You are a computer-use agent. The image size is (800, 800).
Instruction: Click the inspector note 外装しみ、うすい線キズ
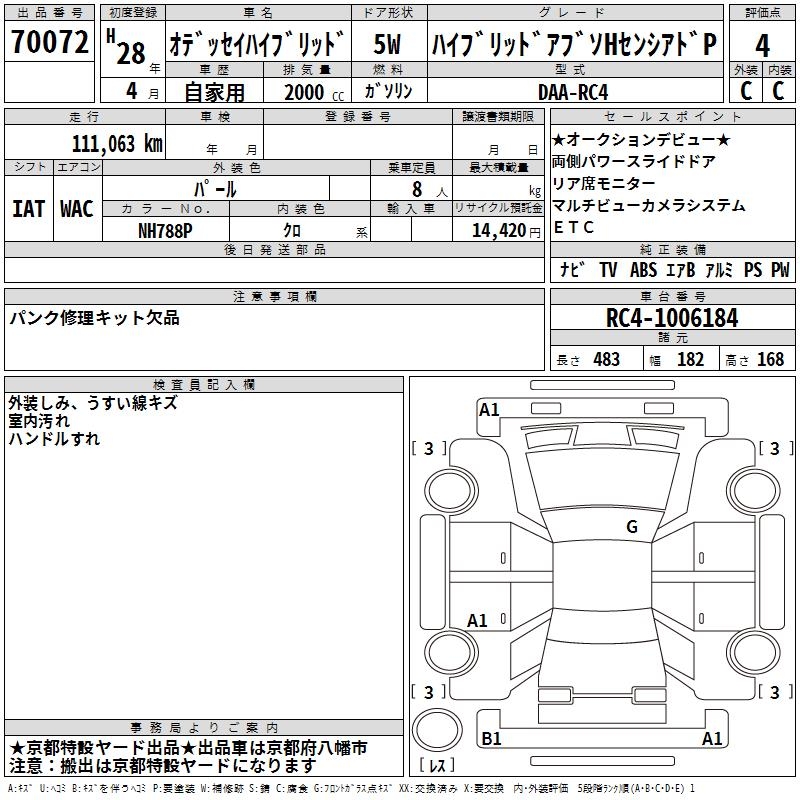(x=92, y=403)
